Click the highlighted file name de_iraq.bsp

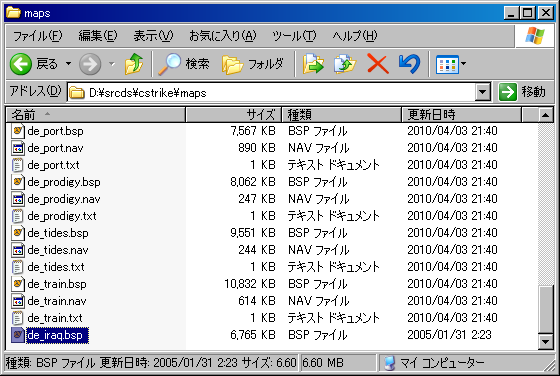pyautogui.click(x=57, y=335)
